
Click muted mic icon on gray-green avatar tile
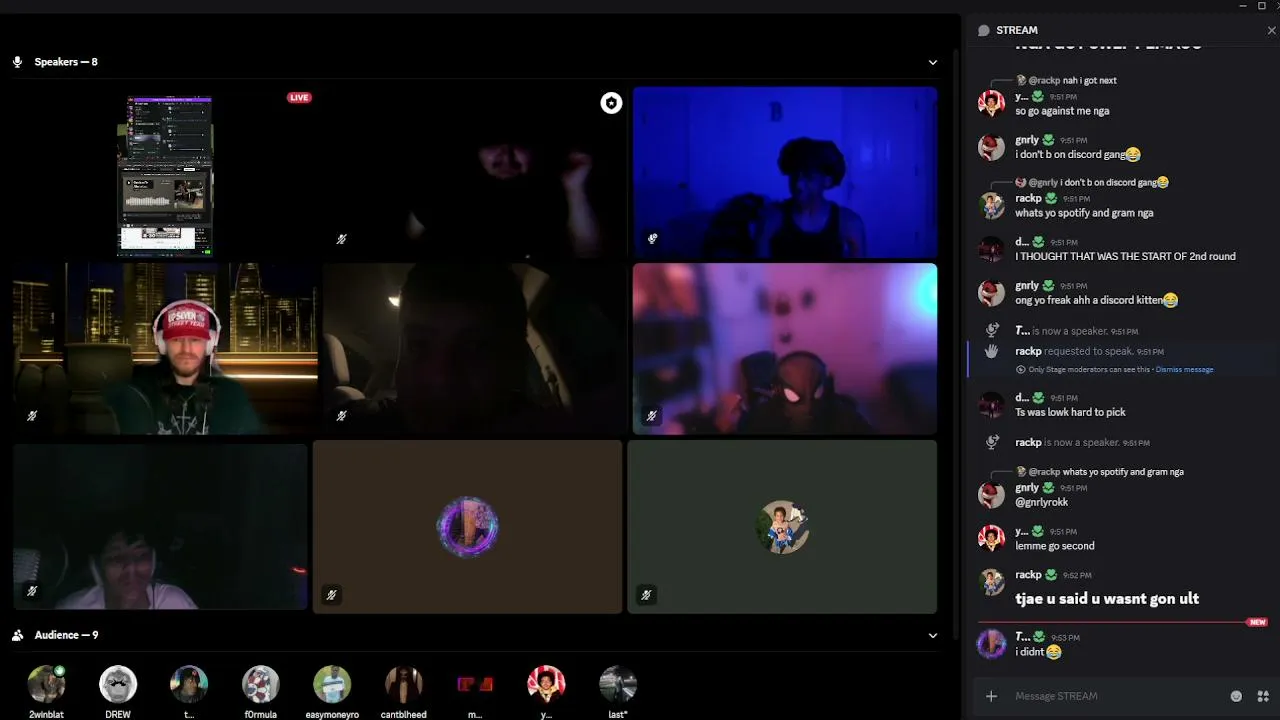point(646,595)
